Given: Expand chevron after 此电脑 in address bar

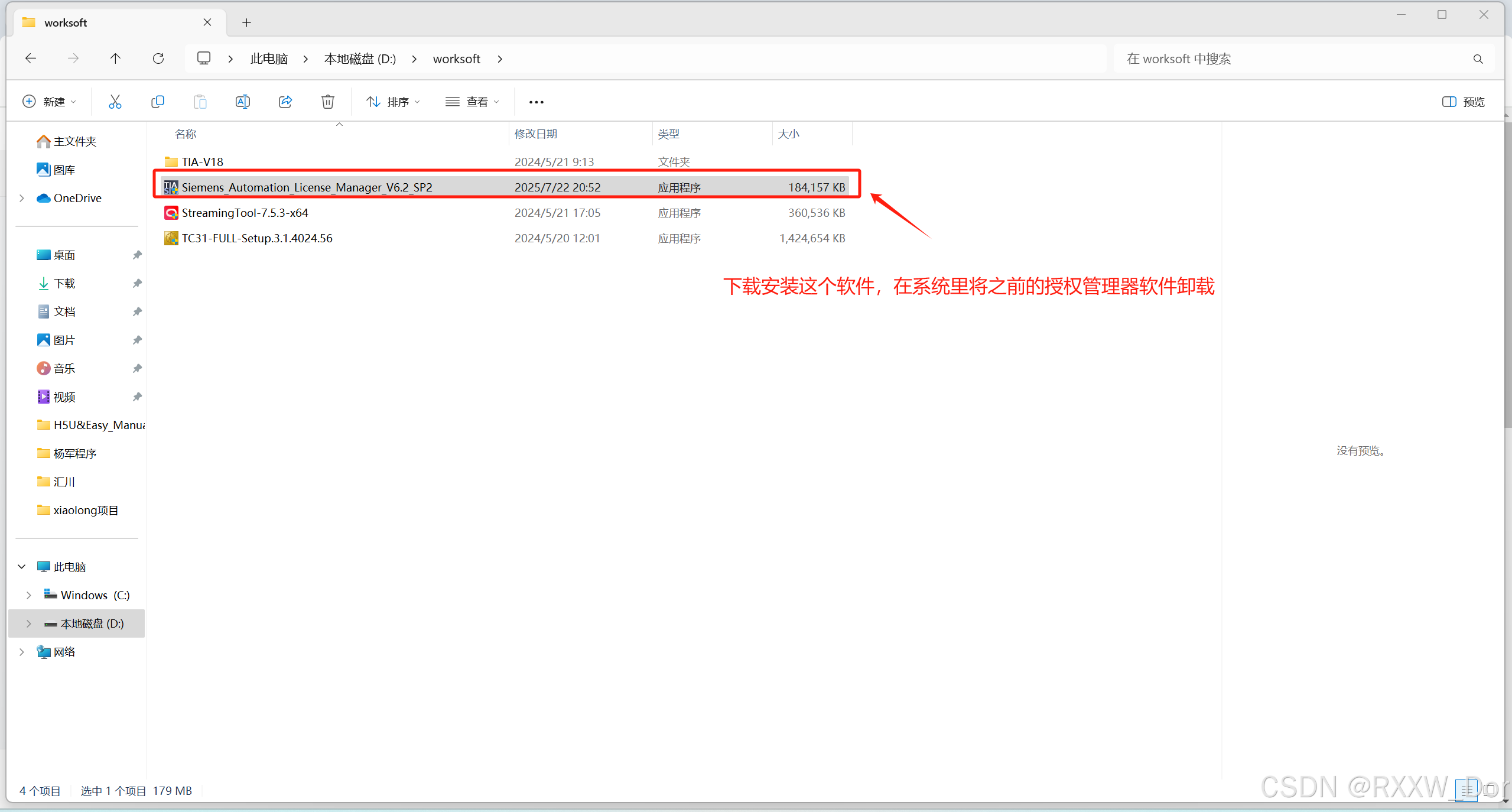Looking at the screenshot, I should click(305, 59).
